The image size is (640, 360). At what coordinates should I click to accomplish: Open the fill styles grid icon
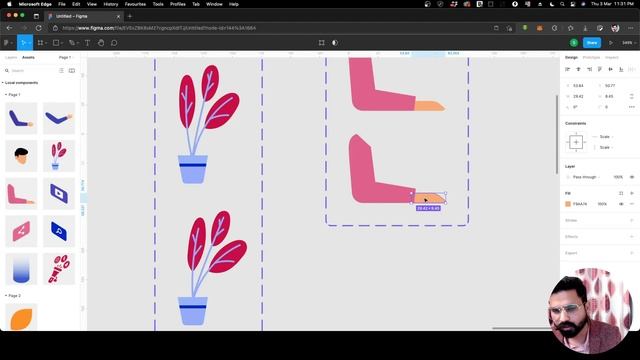pos(621,193)
